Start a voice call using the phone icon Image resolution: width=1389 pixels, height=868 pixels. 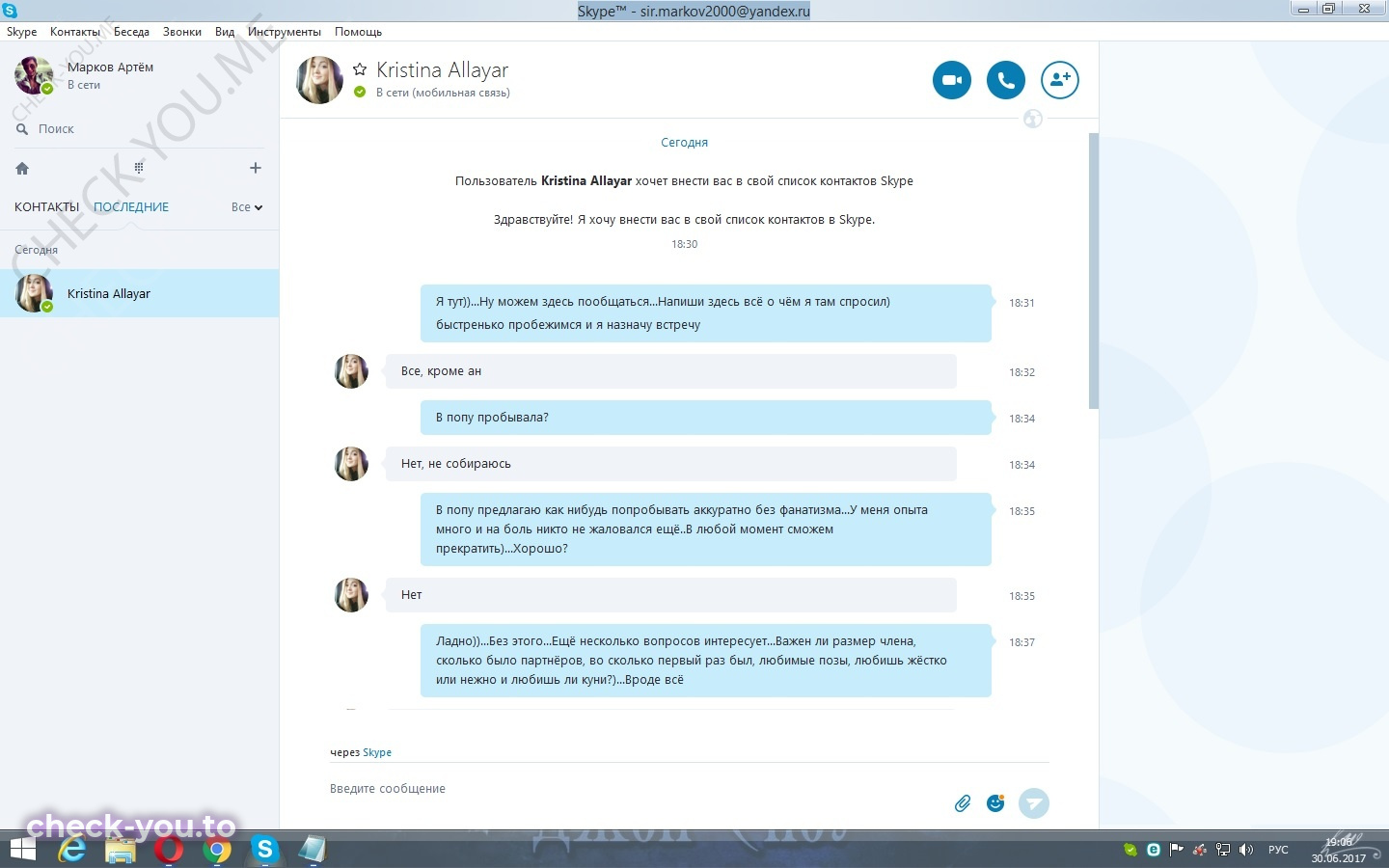coord(1006,80)
